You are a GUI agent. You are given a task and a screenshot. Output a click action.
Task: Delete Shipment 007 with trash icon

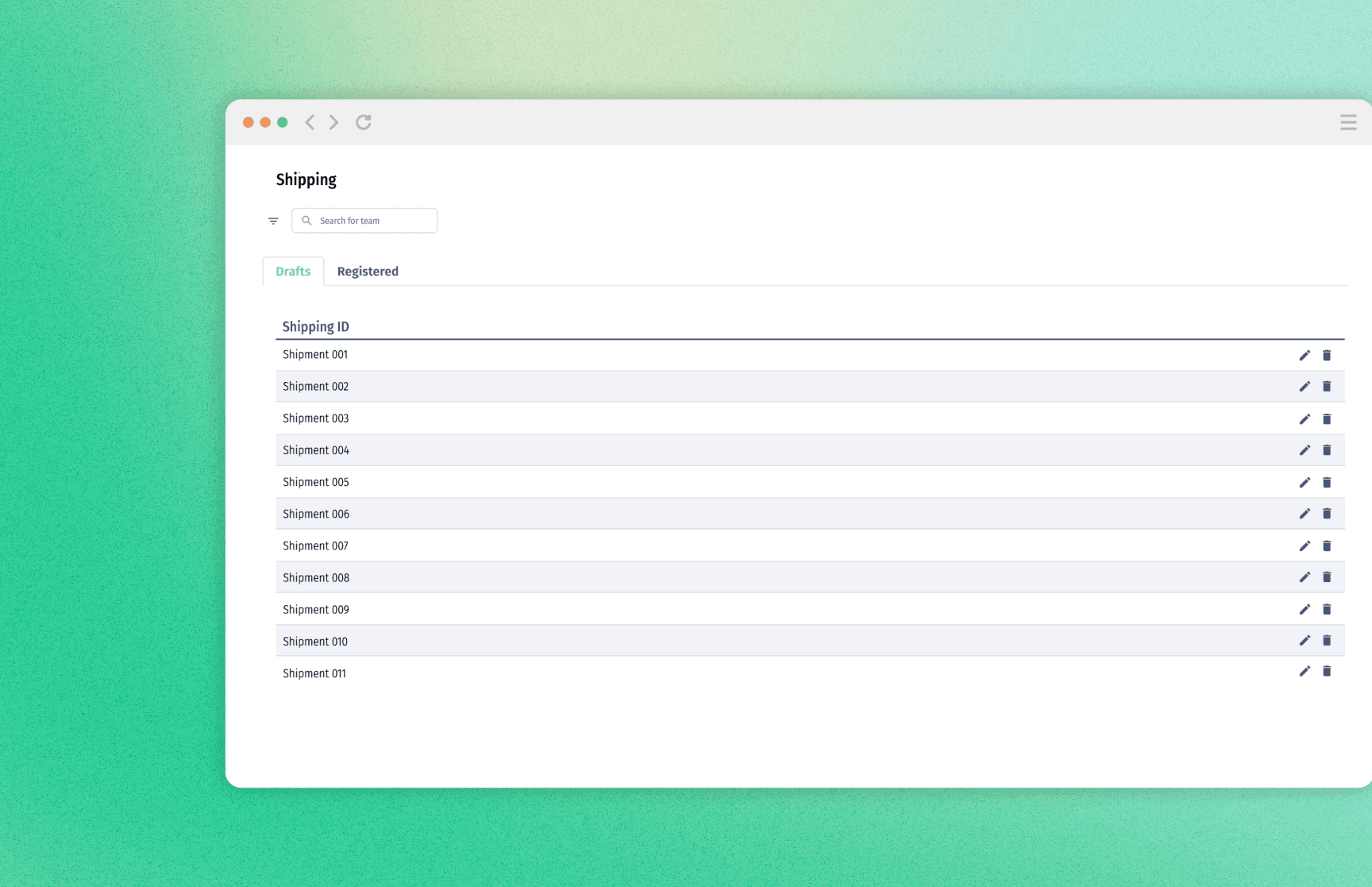click(x=1327, y=546)
